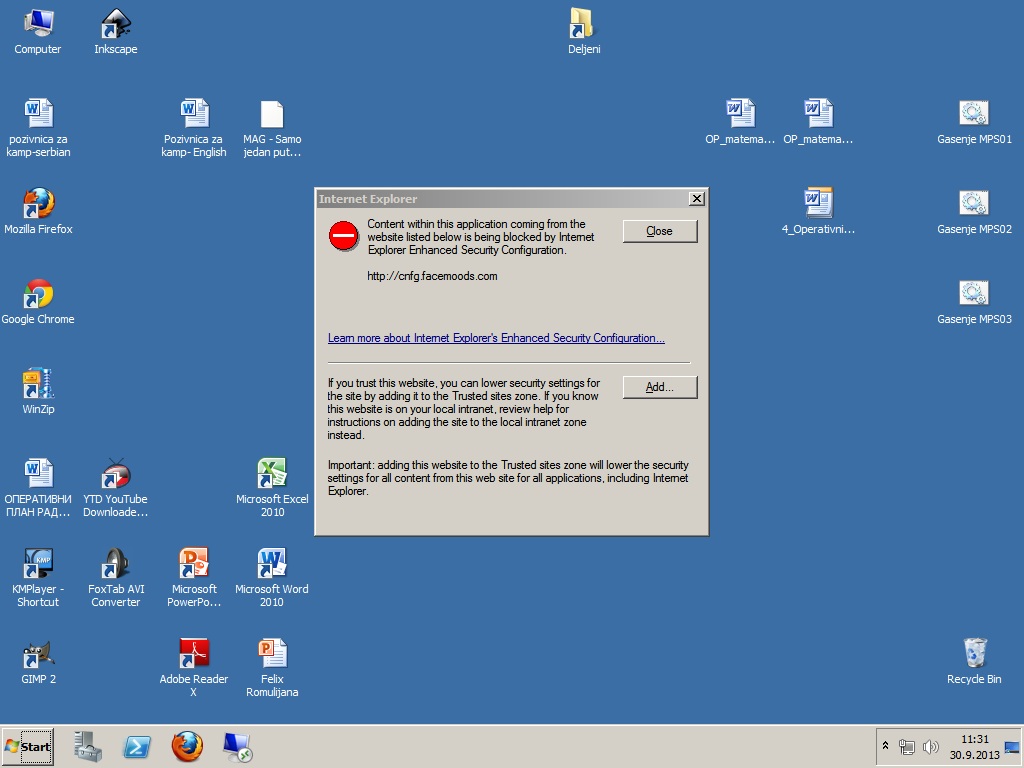Open the Google Chrome desktop icon

click(x=38, y=294)
